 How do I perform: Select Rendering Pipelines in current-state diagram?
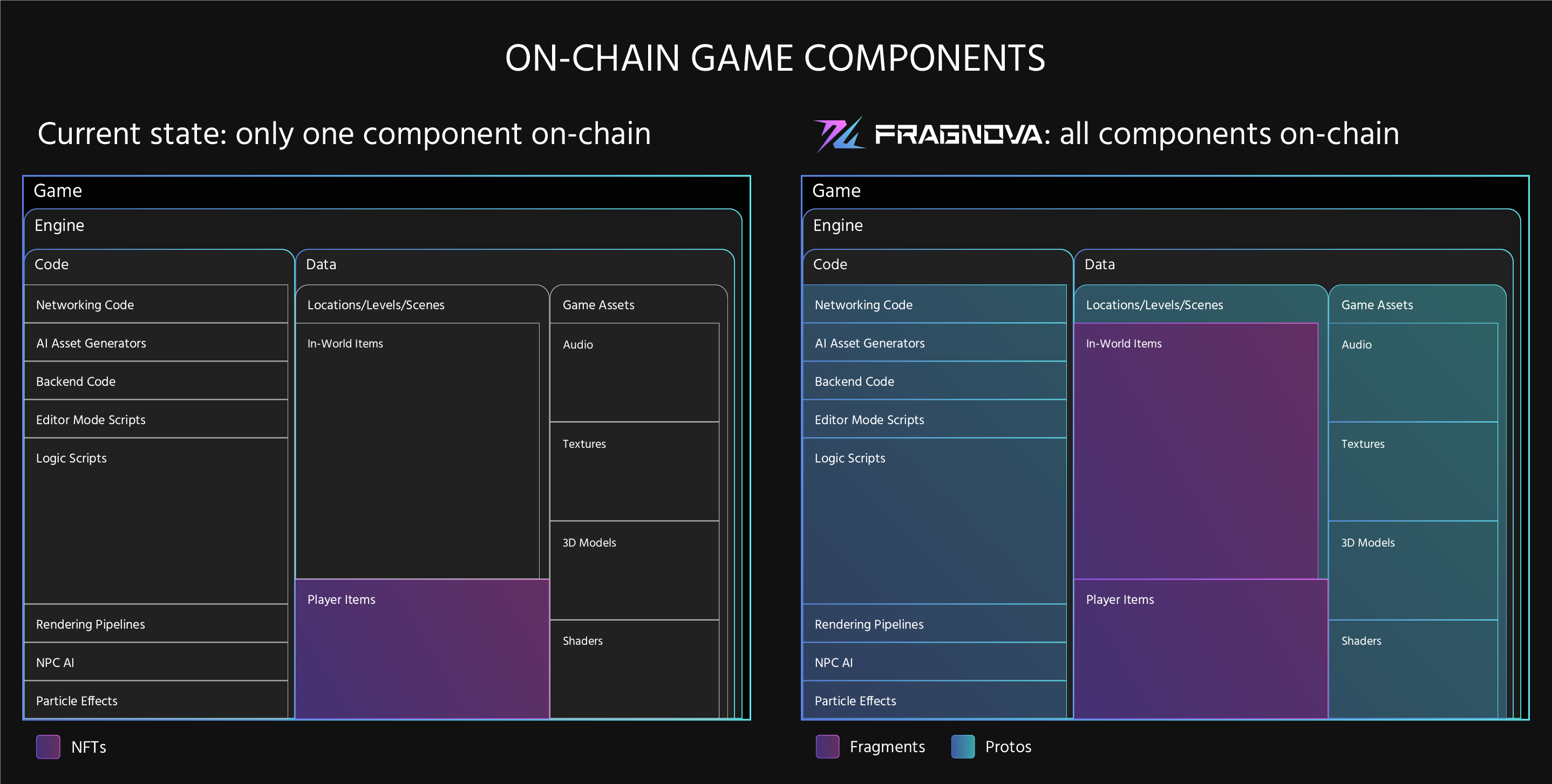pos(155,624)
